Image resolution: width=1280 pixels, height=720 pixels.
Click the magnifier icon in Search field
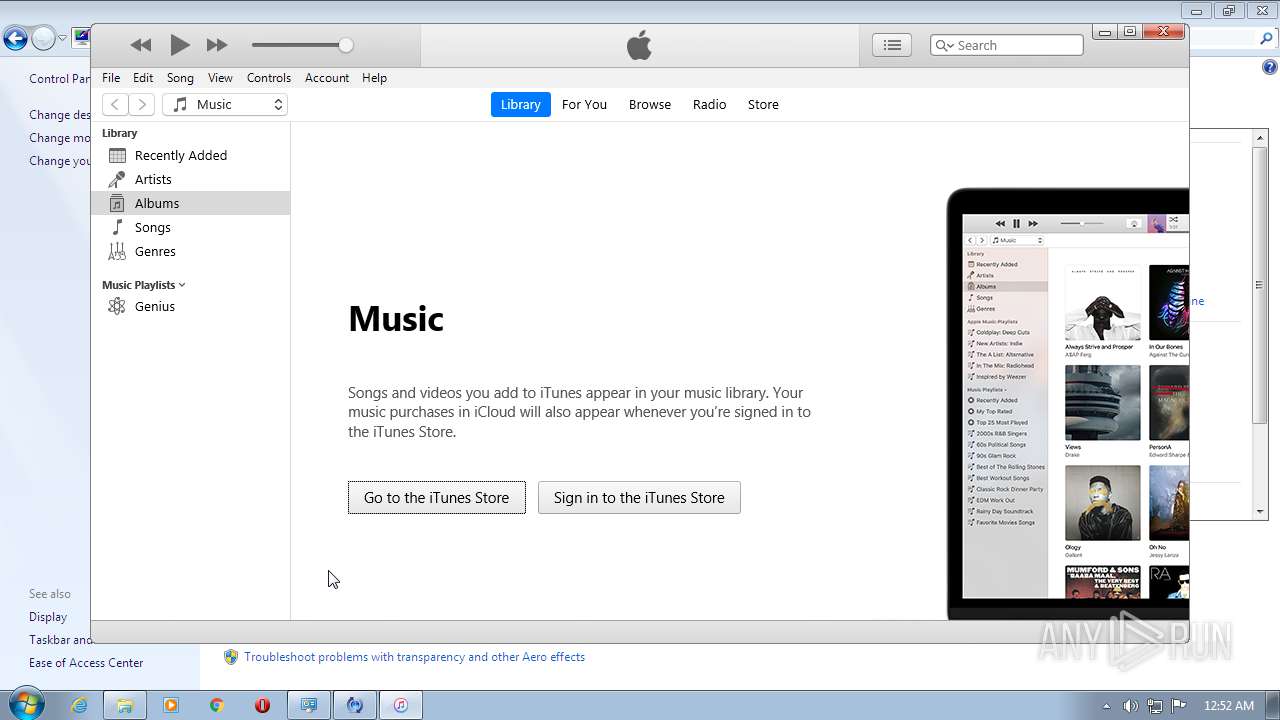coord(943,45)
